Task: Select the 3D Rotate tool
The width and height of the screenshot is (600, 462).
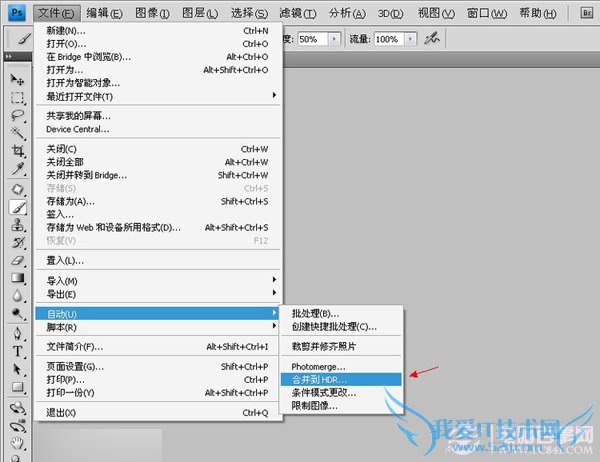Action: [17, 408]
